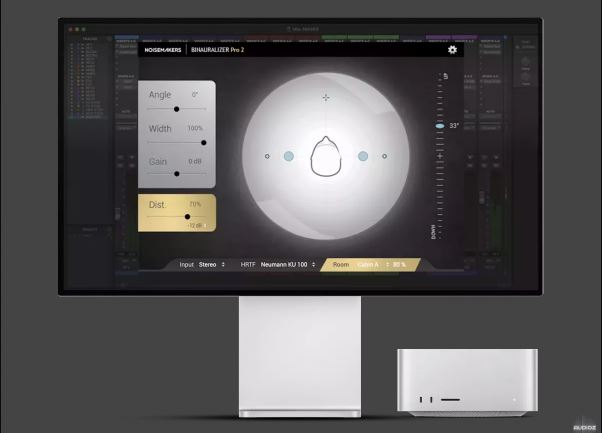Open the Room preset dropdown
The width and height of the screenshot is (602, 433).
coord(373,264)
